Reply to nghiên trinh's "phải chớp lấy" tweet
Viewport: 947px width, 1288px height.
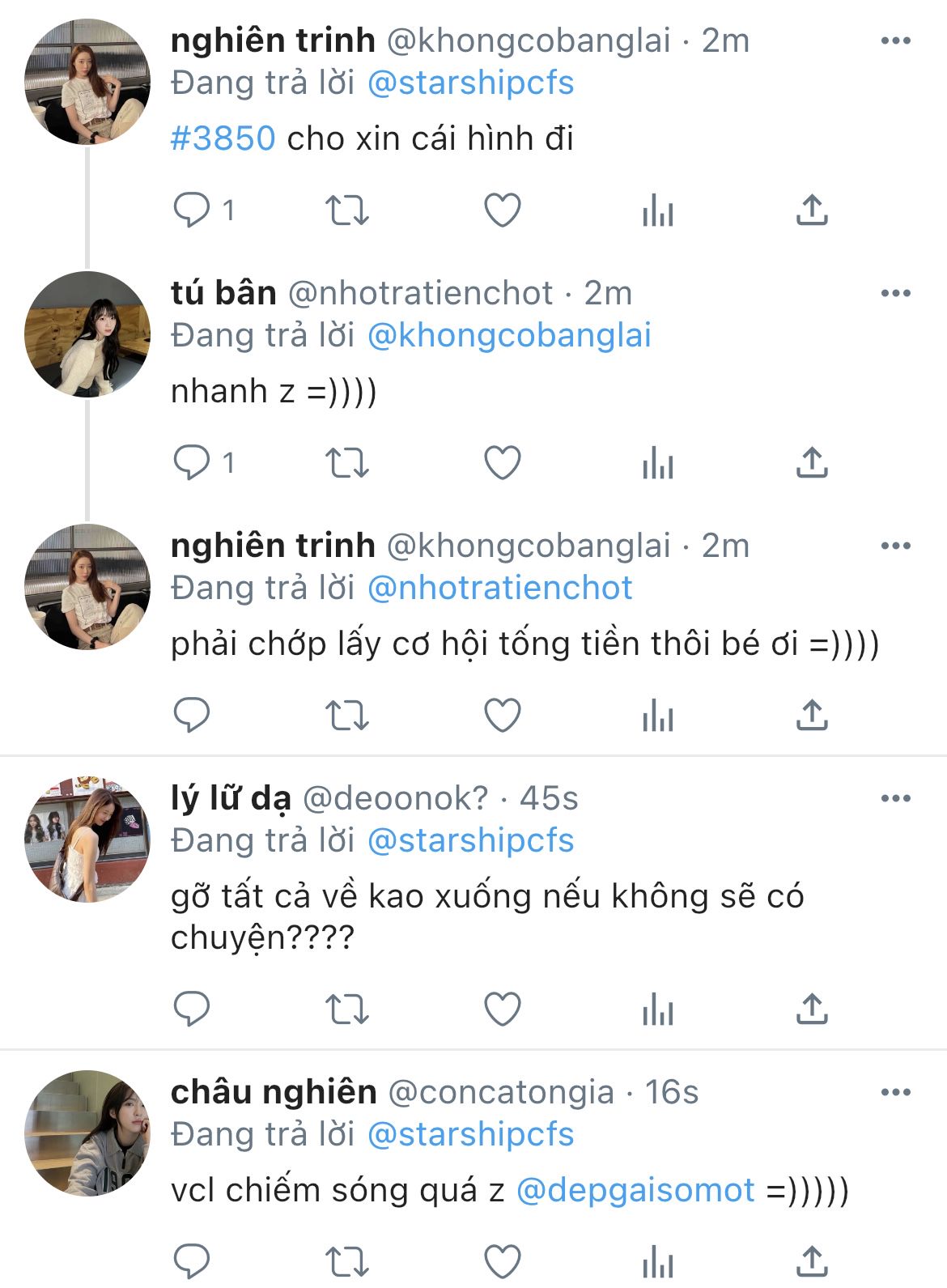tap(192, 716)
